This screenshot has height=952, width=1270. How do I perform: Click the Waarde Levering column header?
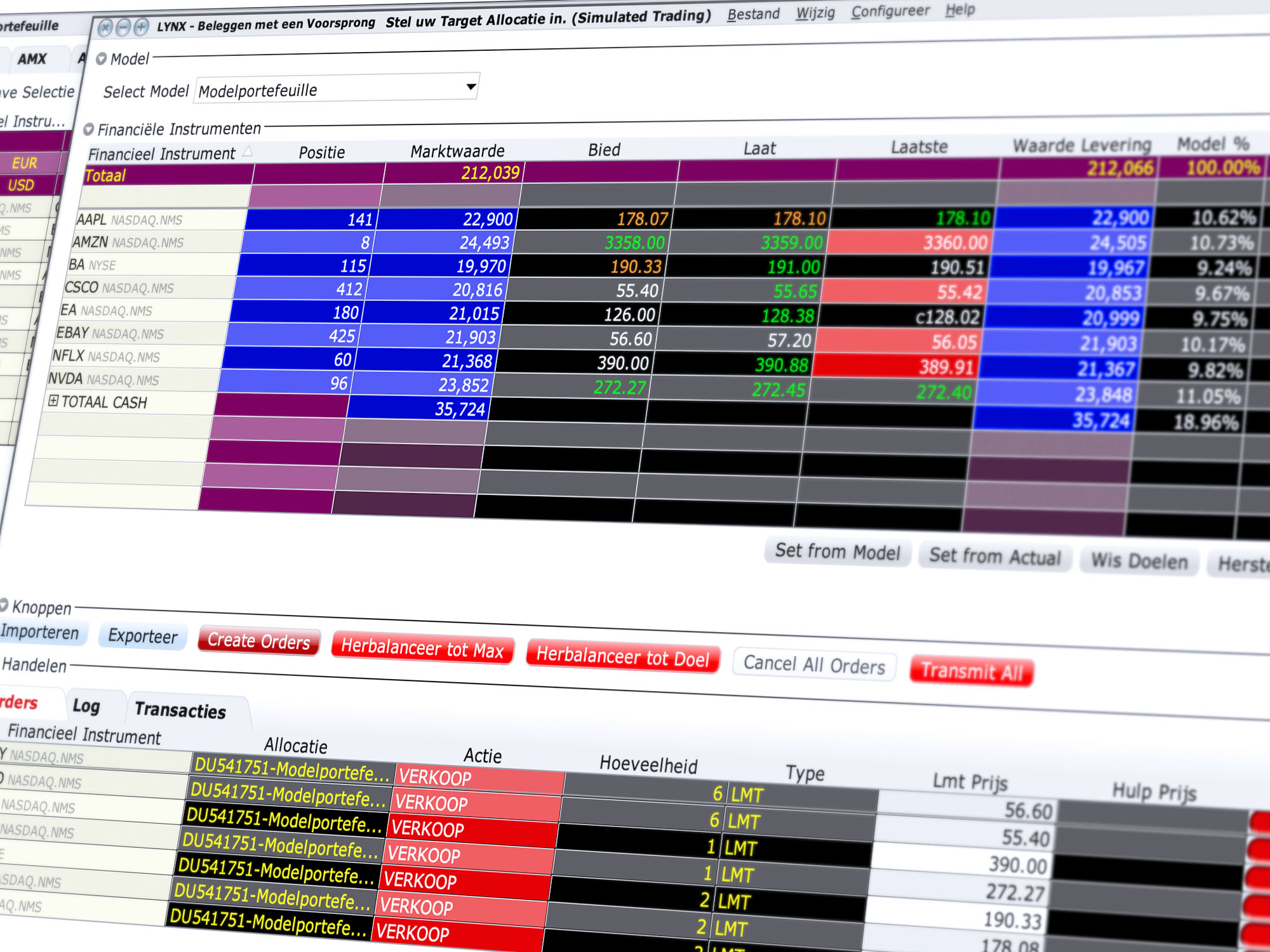click(x=1081, y=145)
